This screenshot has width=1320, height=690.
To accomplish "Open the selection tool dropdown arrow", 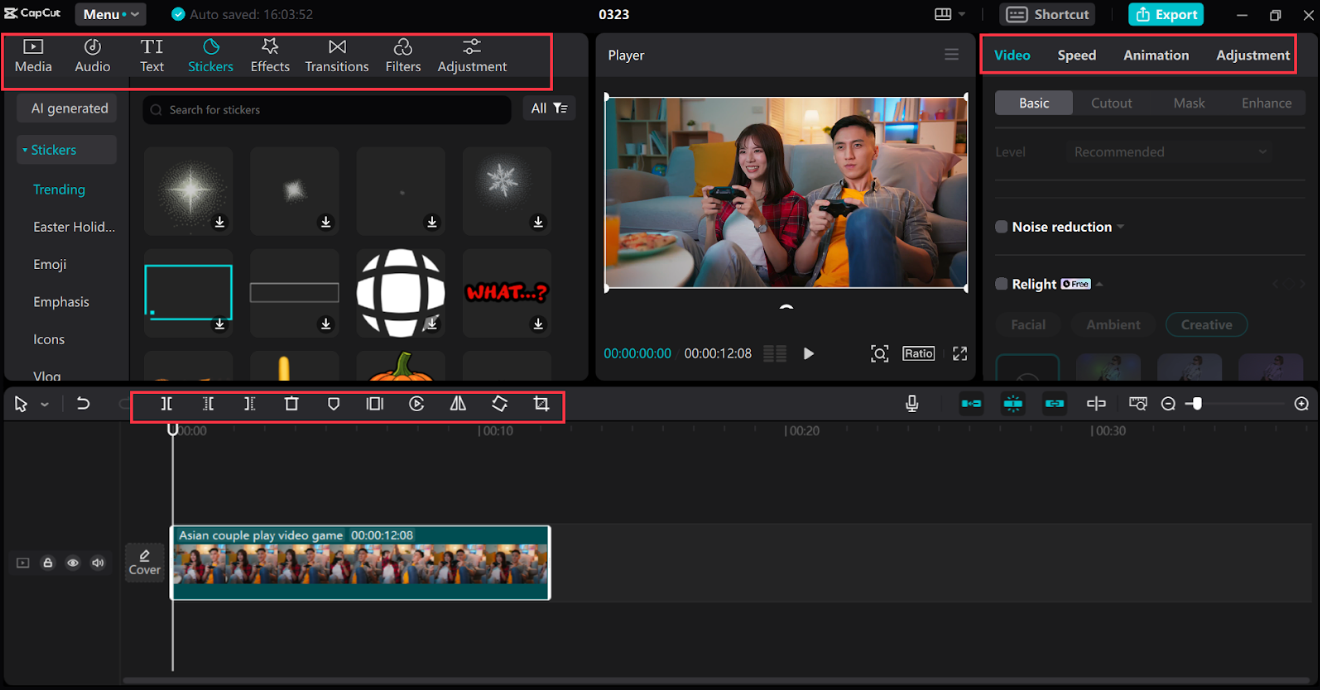I will click(44, 404).
